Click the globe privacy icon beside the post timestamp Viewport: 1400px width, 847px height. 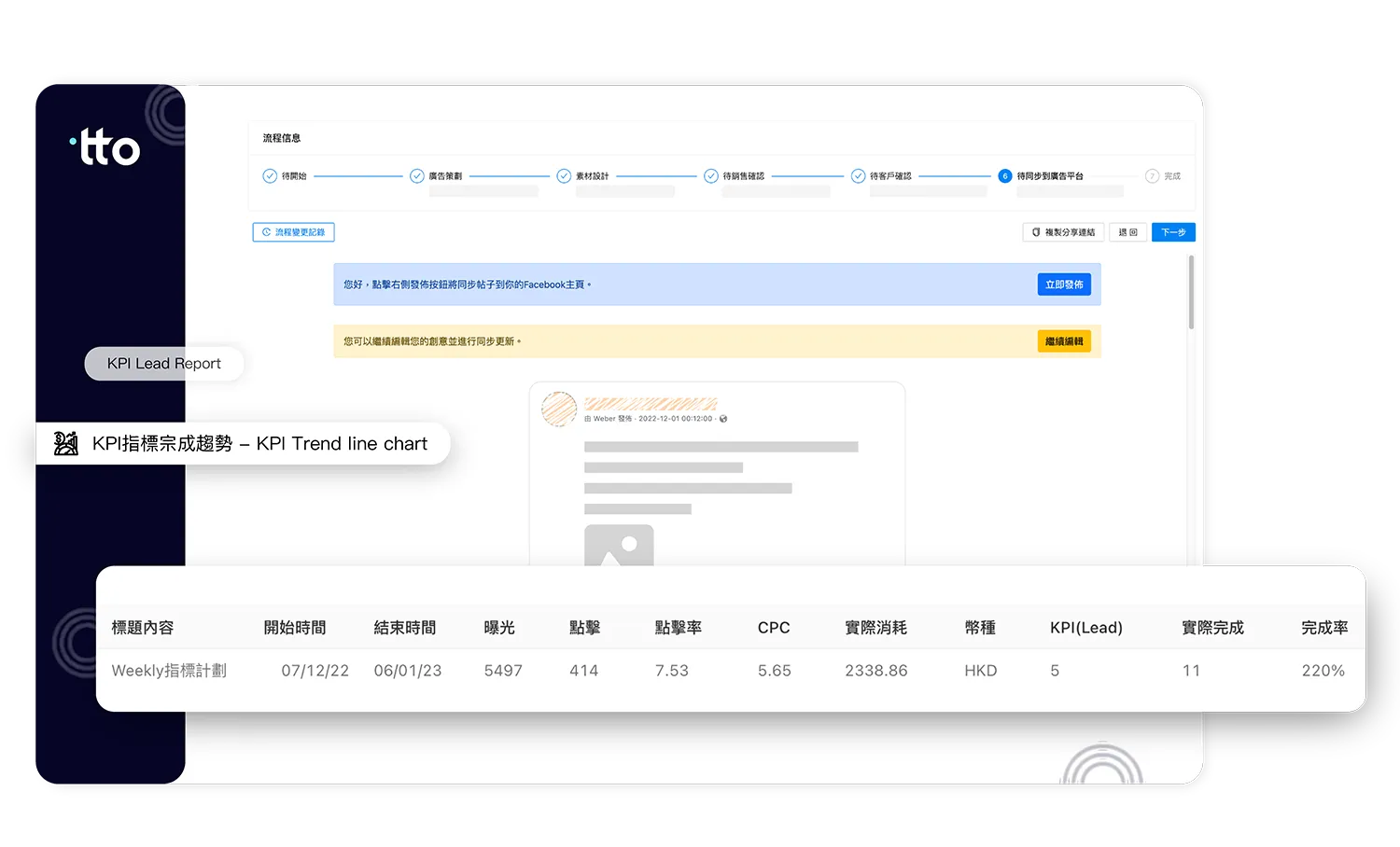[x=722, y=419]
